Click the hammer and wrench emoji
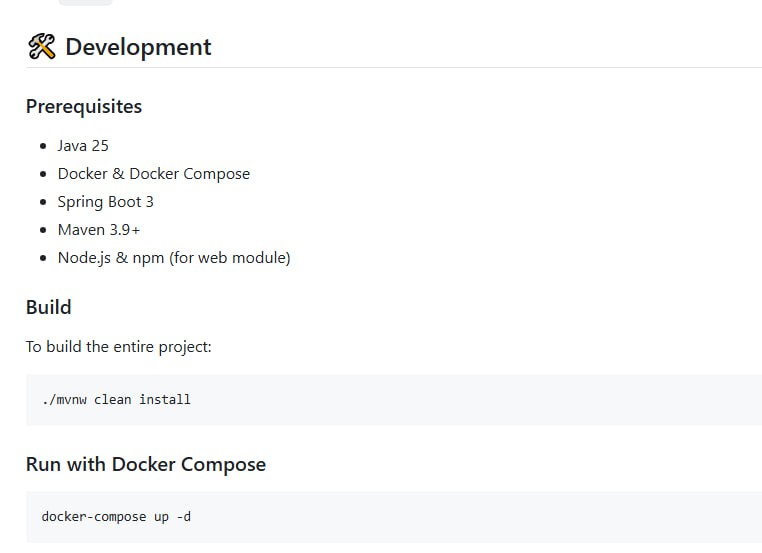Viewport: 762px width, 553px height. pos(41,47)
